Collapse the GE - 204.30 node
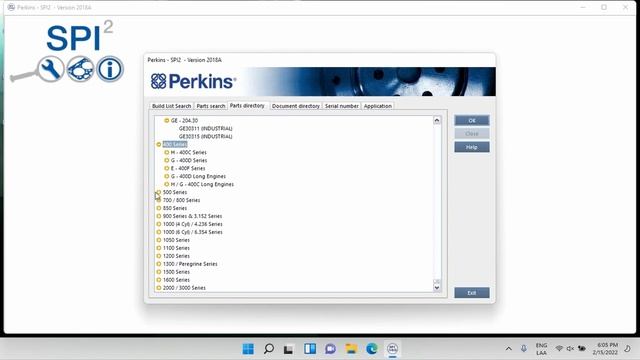640x360 pixels. coord(167,120)
